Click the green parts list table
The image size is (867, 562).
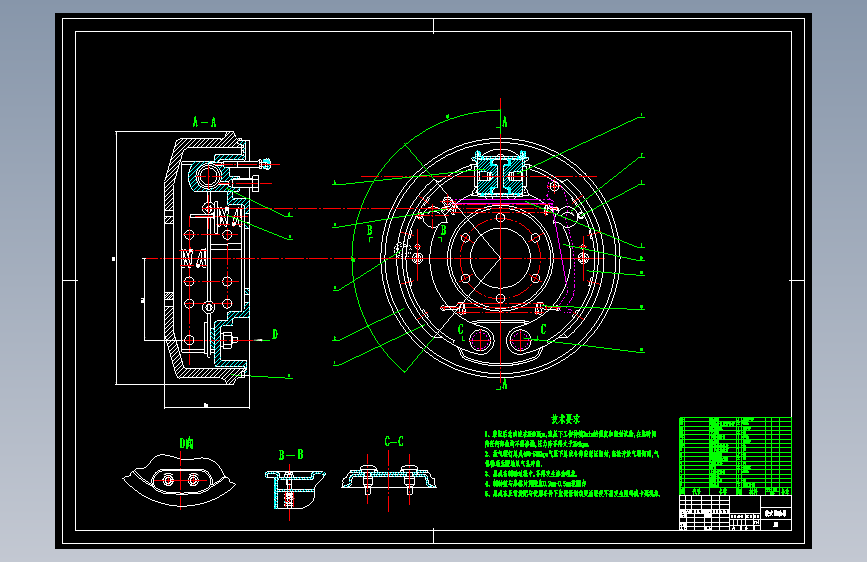point(735,456)
